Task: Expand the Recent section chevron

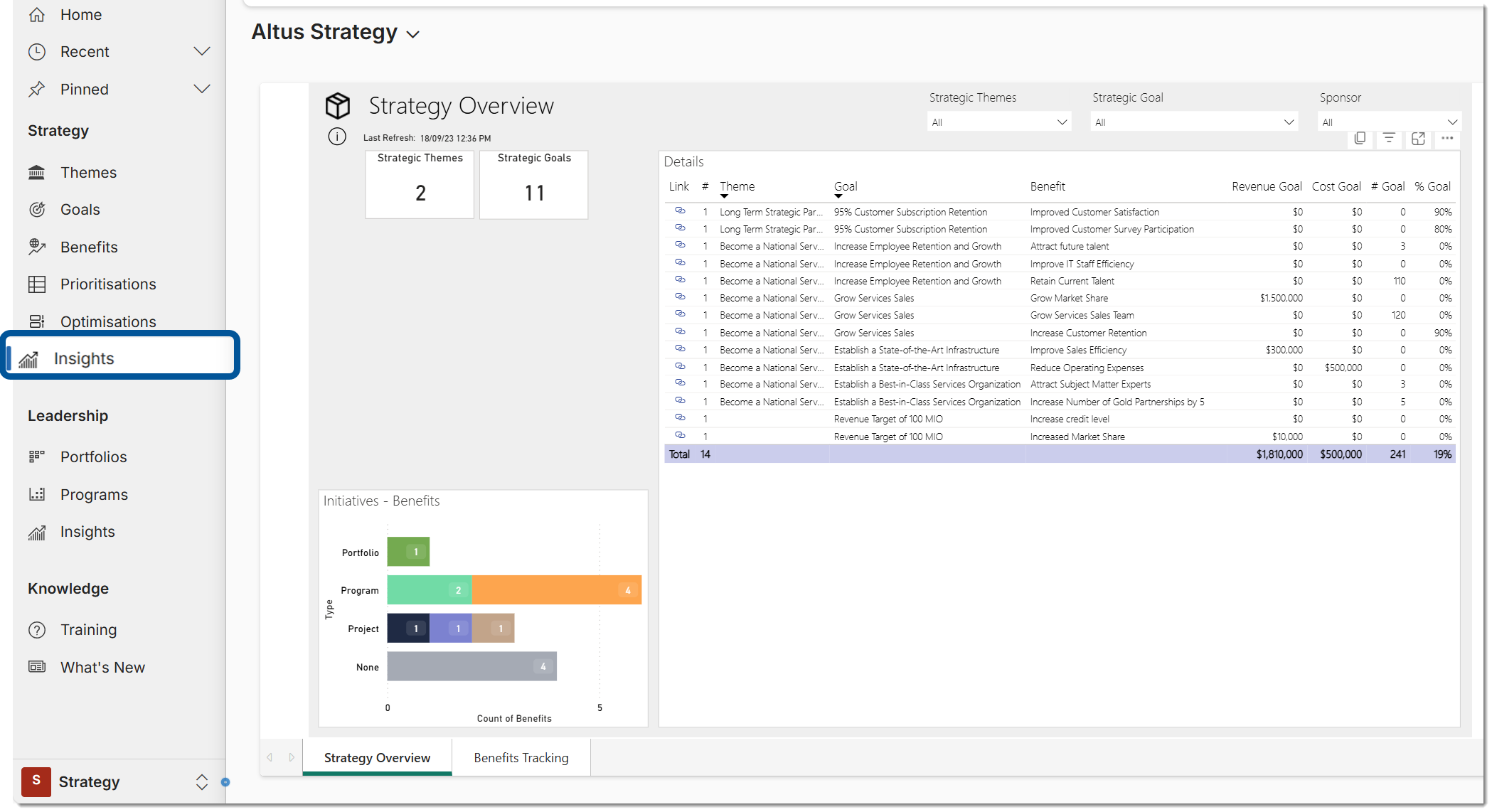Action: (202, 51)
